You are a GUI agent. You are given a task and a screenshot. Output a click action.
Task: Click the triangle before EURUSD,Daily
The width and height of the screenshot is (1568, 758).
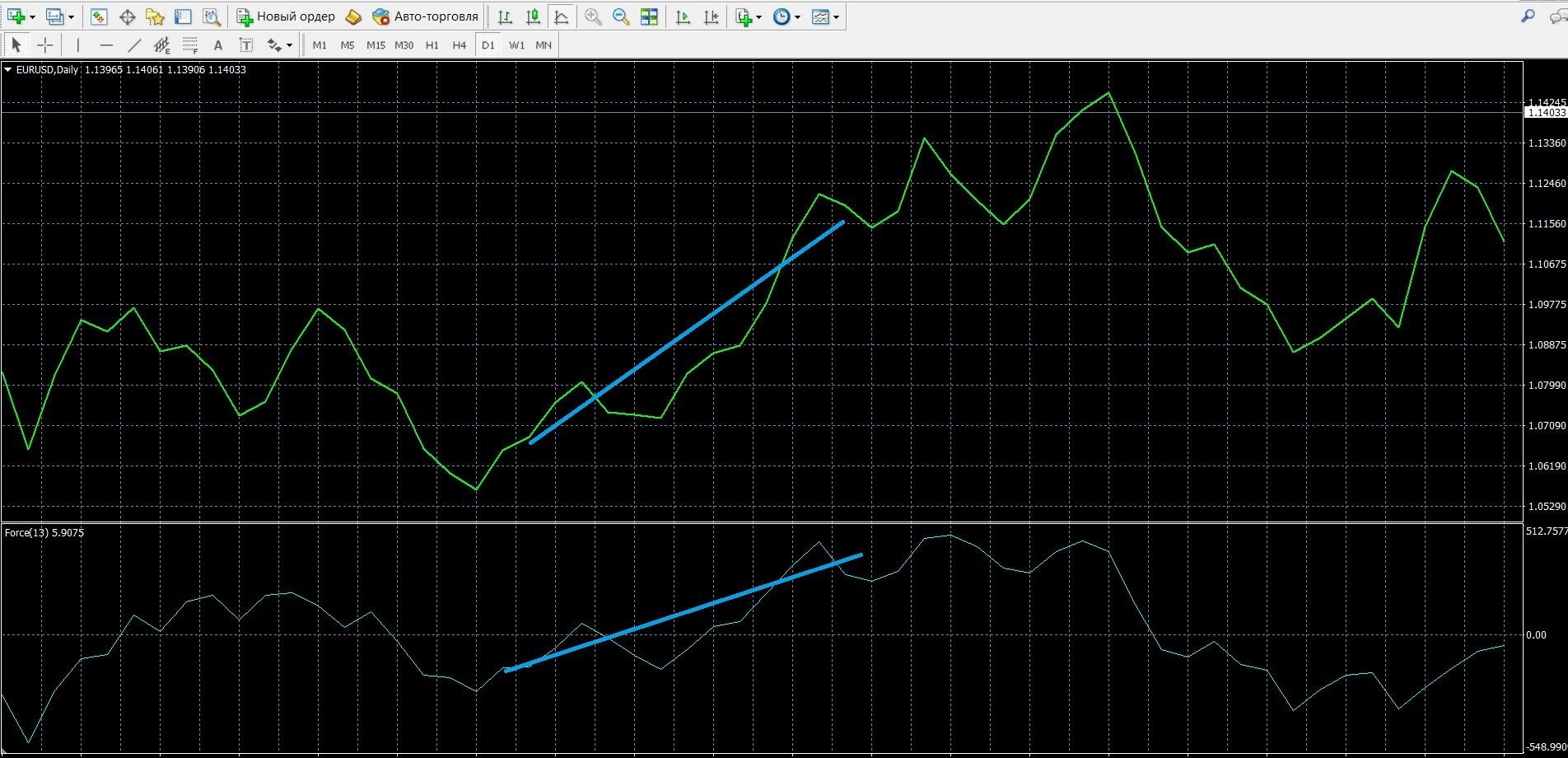click(x=8, y=70)
